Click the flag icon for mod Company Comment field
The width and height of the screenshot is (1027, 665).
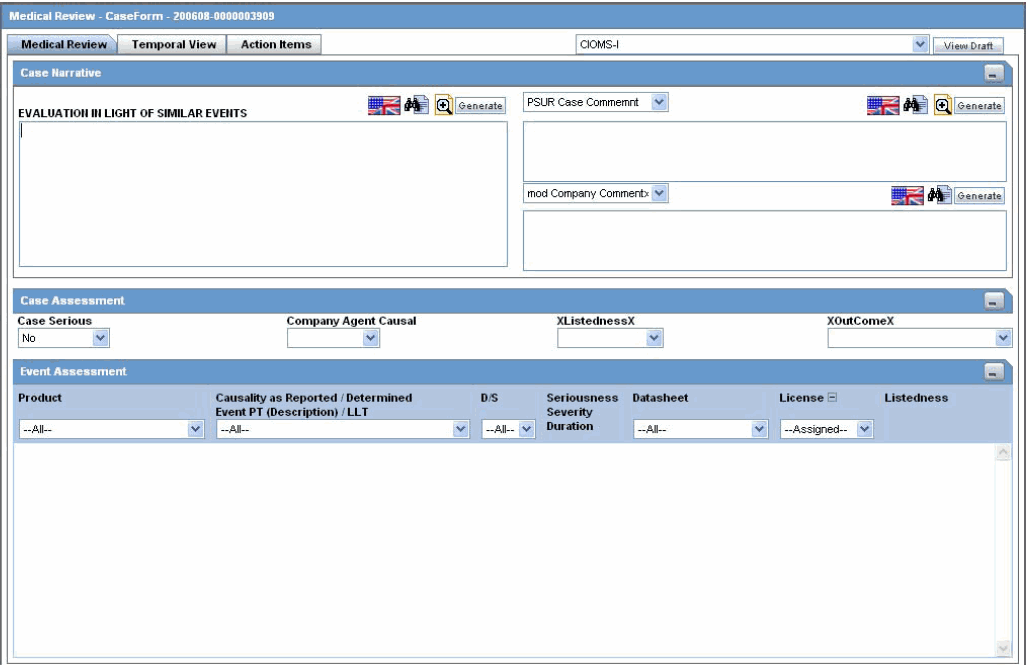click(908, 194)
